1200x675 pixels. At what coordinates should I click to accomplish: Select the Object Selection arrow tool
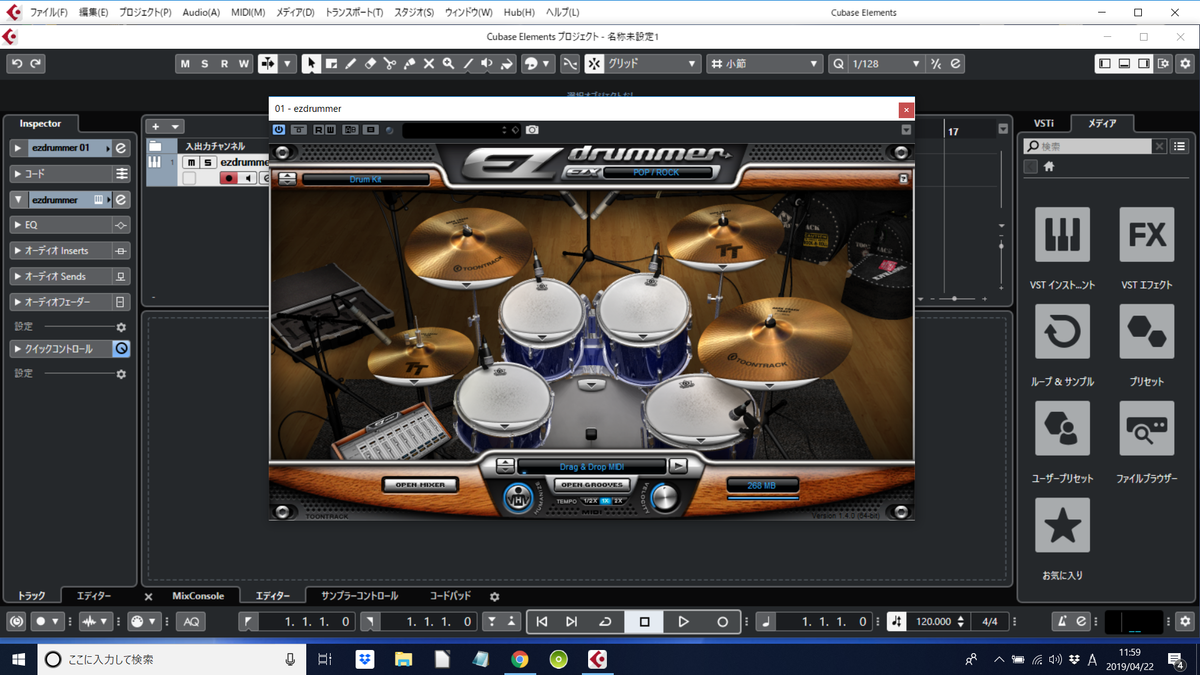[311, 63]
